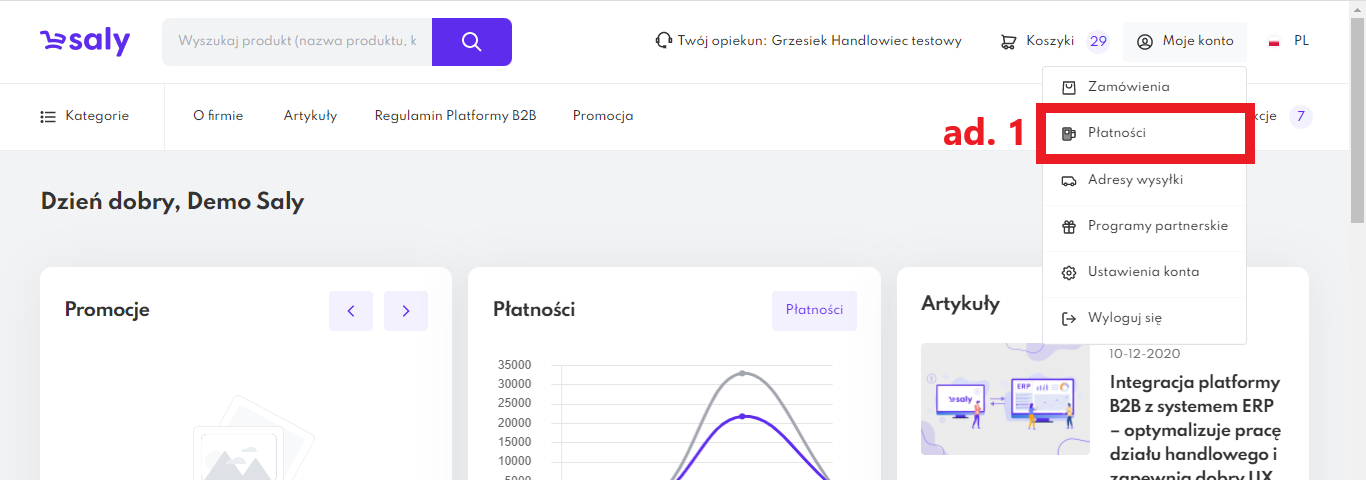
Task: Open Regulamin Platformy B2B page
Action: click(x=455, y=116)
